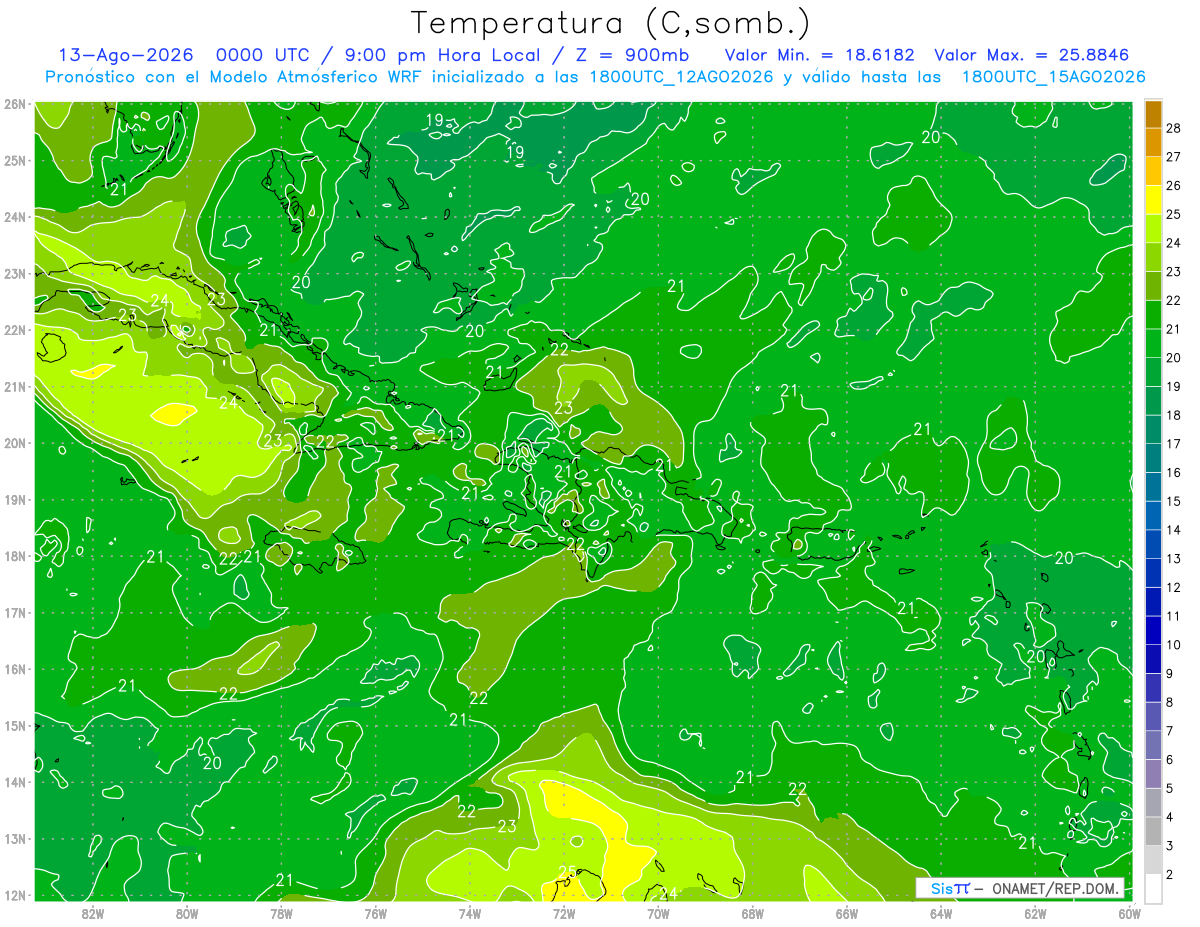Click the legend value 28
Screen dimensions: 1200x927
pyautogui.click(x=1173, y=128)
